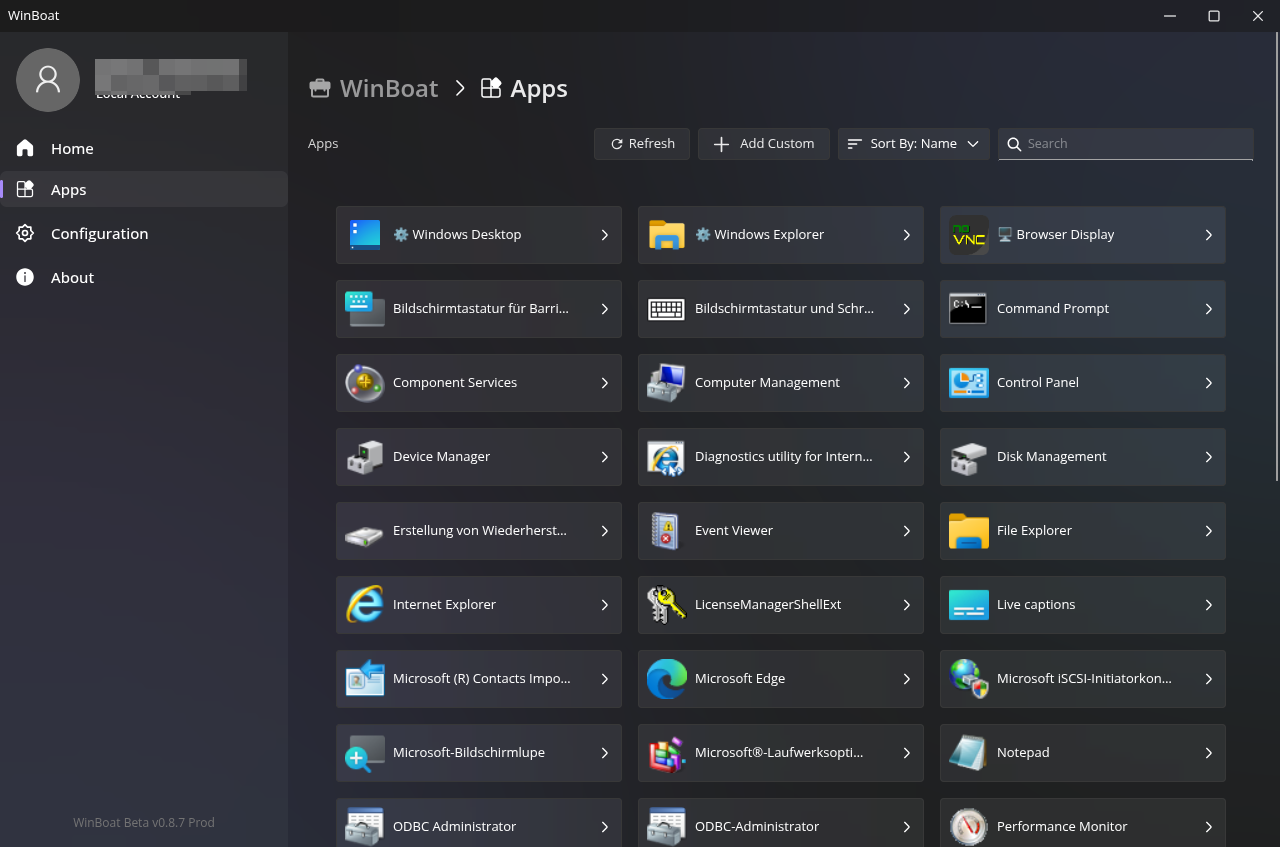
Task: Click the Microsoft Edge logo icon
Action: click(x=666, y=679)
